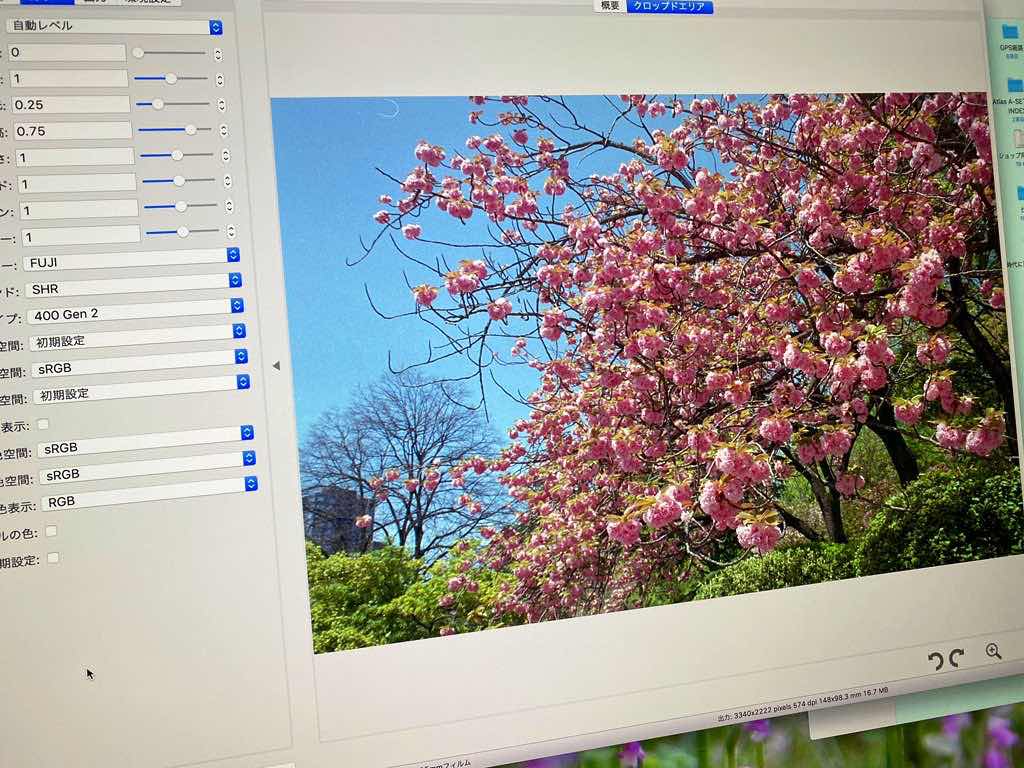Open the FUJI vendor dropdown

[x=132, y=259]
